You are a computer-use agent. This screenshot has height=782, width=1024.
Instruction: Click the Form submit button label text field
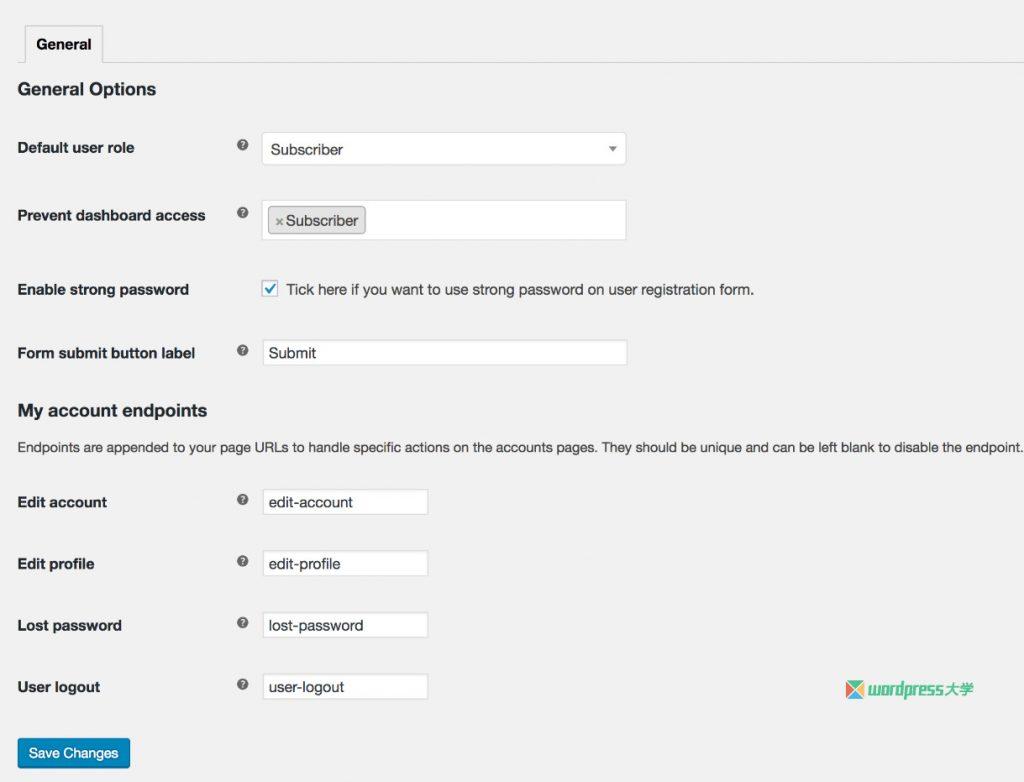[x=444, y=353]
